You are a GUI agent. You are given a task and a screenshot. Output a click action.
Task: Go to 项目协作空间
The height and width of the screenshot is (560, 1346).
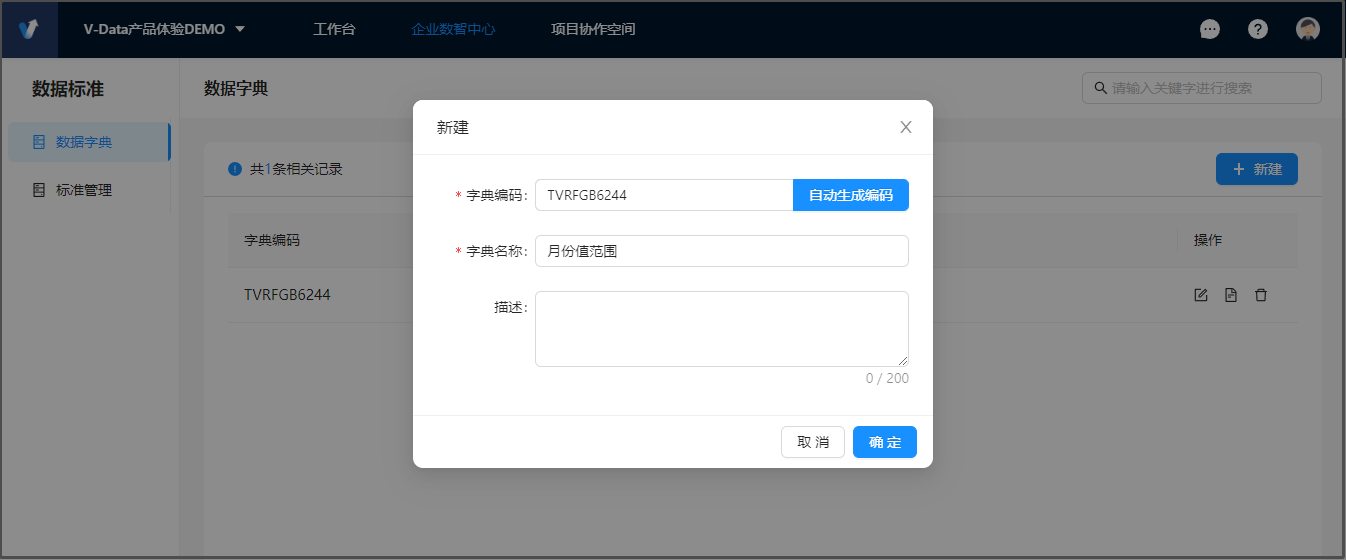tap(593, 29)
